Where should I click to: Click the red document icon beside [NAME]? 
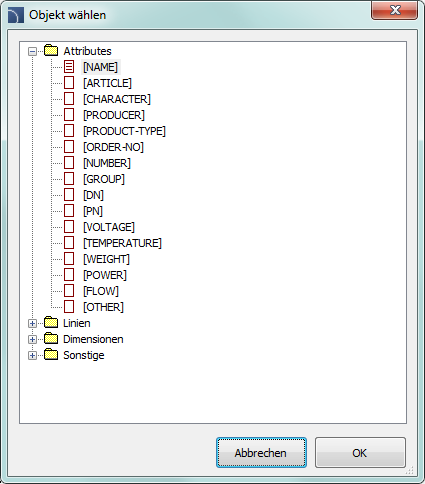(x=69, y=67)
